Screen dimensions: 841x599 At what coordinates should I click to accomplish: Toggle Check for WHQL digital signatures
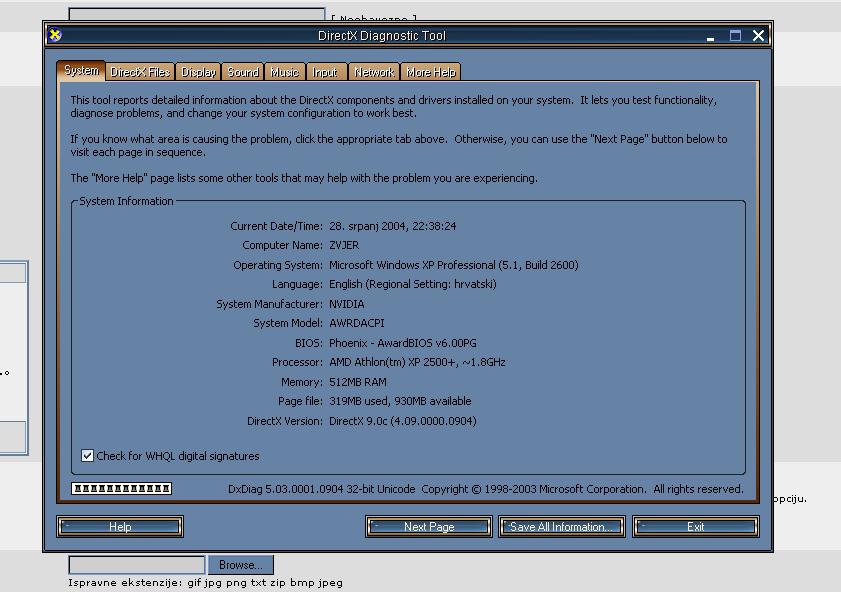point(88,456)
